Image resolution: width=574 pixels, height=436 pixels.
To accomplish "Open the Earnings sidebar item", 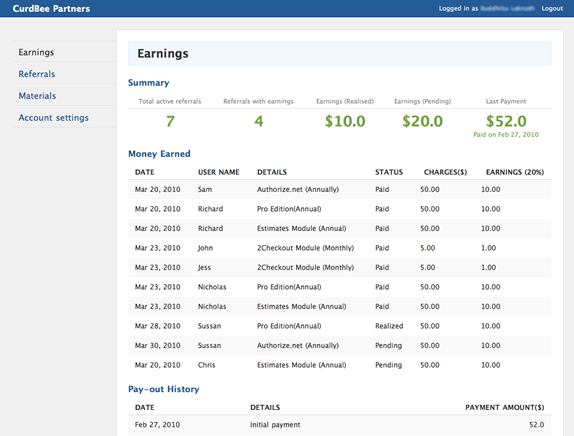I will pos(36,52).
